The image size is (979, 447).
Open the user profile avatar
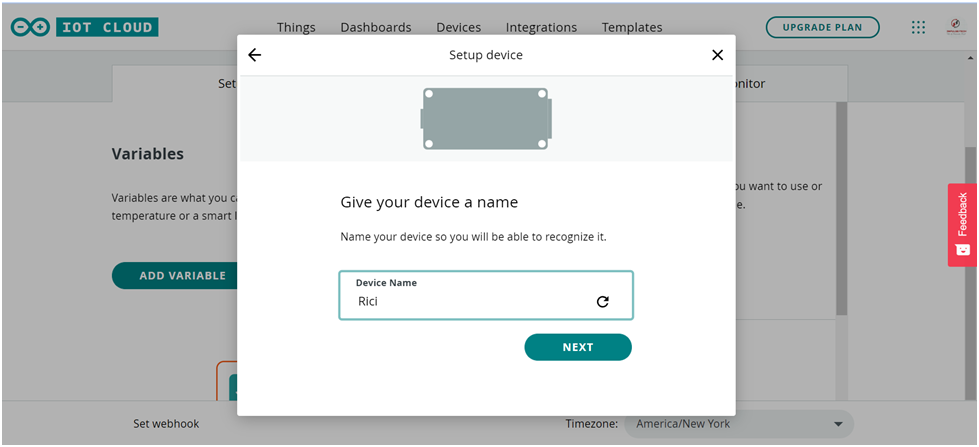pyautogui.click(x=956, y=27)
